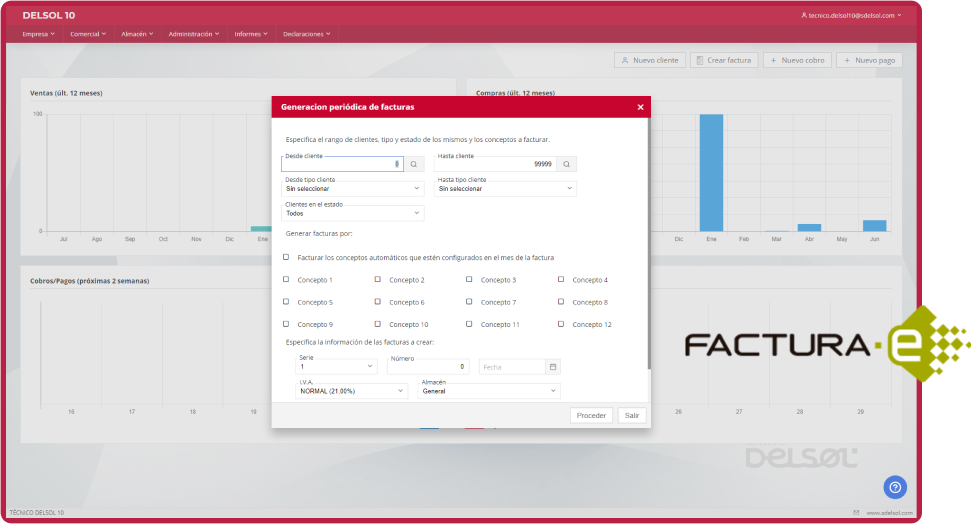Click the search icon next to Desde cliente
Screen dimensions: 971x524
pyautogui.click(x=414, y=164)
